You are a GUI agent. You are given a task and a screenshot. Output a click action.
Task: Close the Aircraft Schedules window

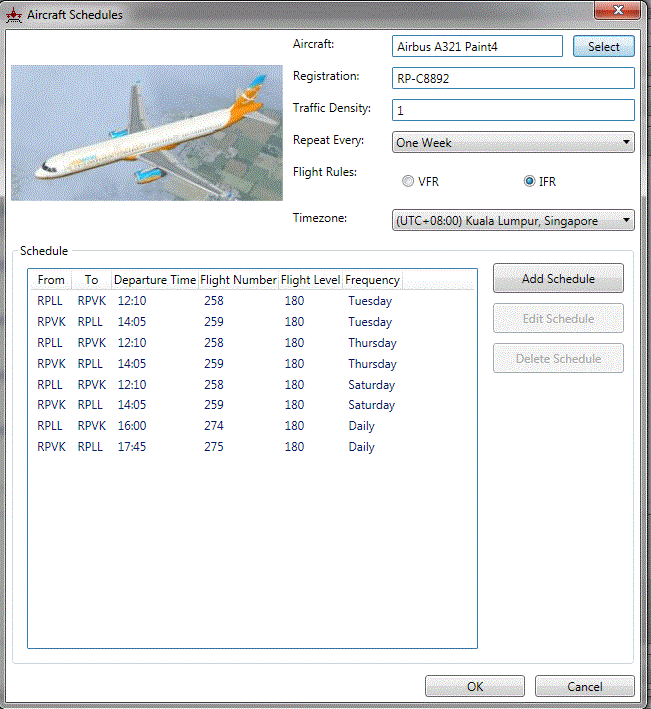coord(618,10)
